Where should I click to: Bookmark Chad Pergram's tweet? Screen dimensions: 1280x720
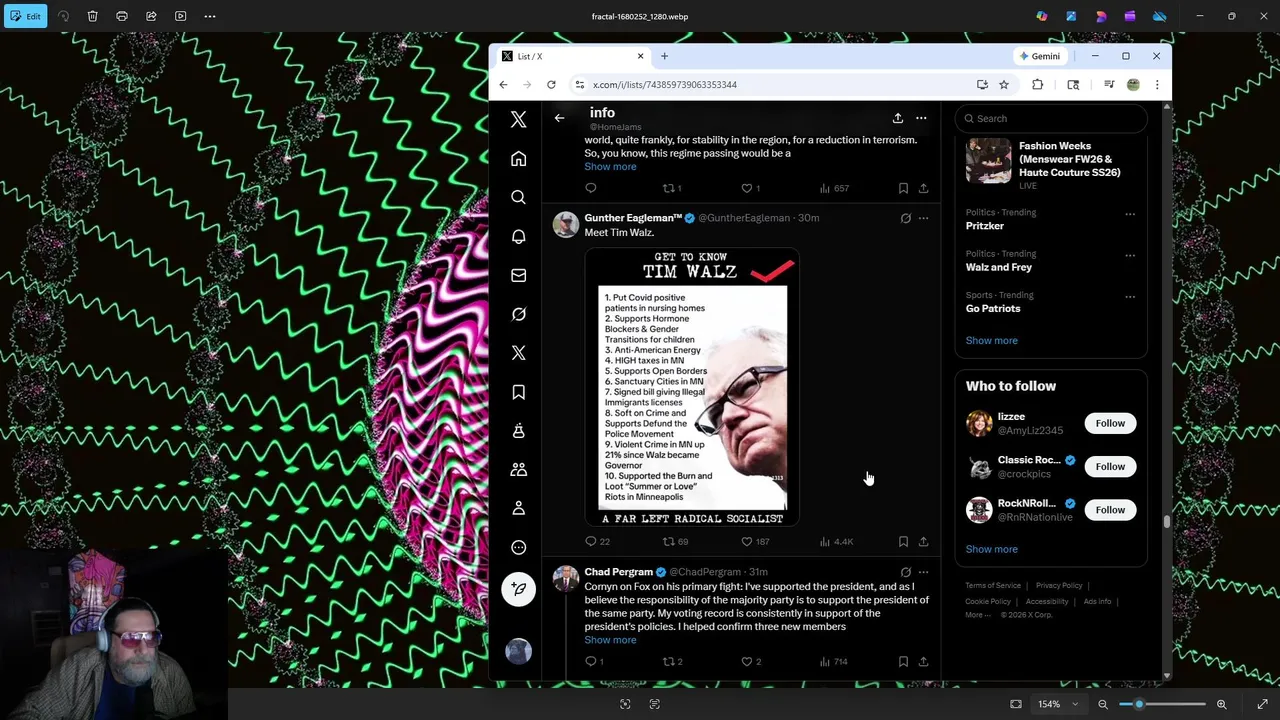[x=903, y=661]
